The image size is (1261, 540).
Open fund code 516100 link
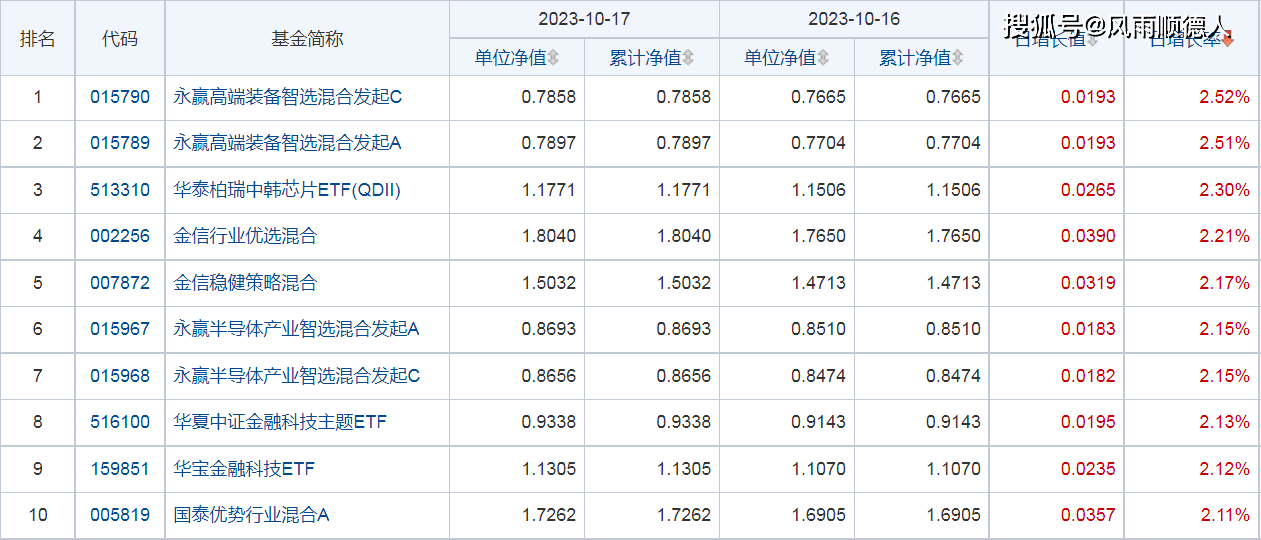pos(120,422)
